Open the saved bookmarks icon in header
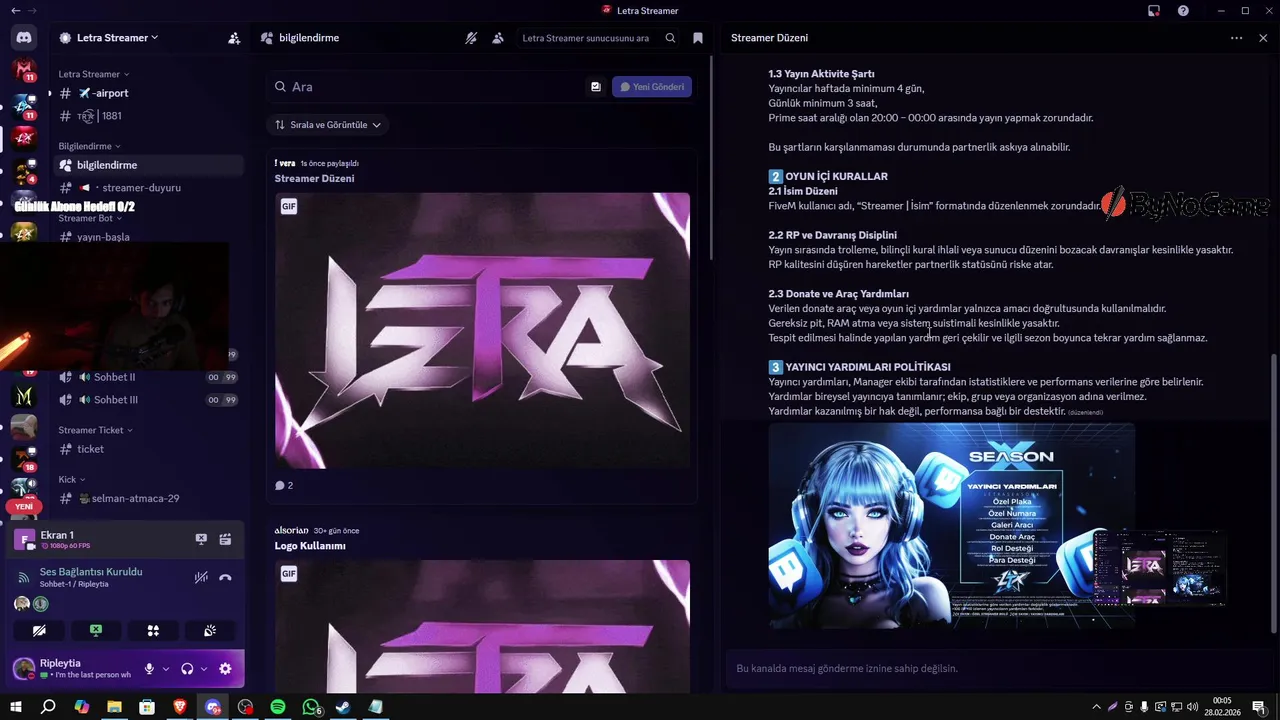 click(x=698, y=38)
